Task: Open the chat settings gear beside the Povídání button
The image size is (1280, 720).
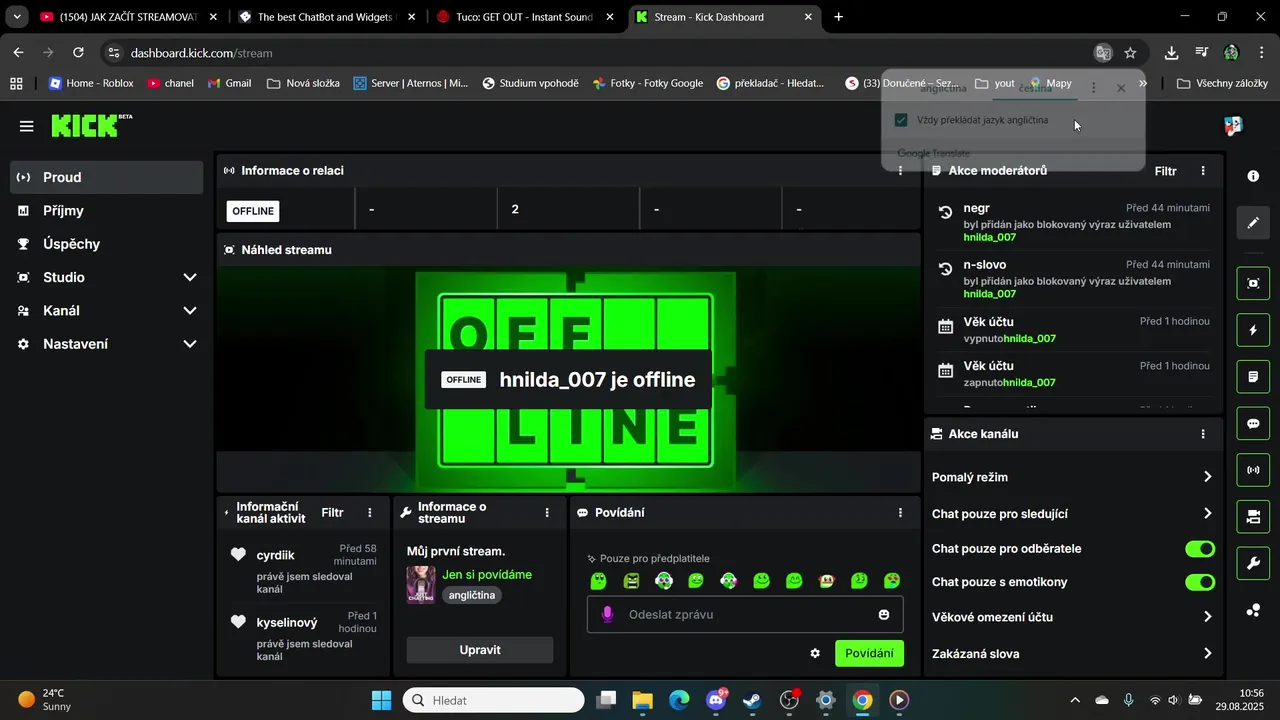Action: pos(815,653)
